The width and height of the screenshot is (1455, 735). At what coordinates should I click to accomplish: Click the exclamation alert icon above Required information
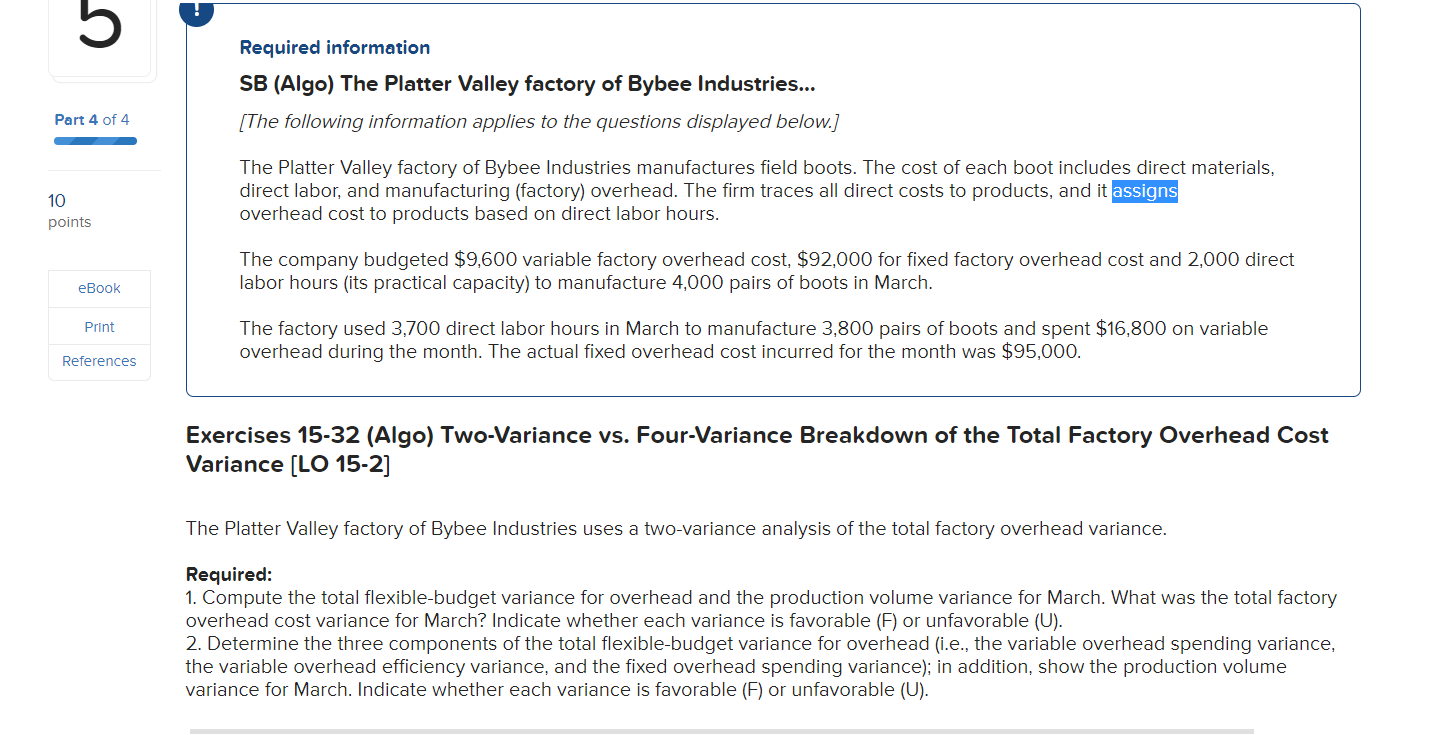click(195, 11)
